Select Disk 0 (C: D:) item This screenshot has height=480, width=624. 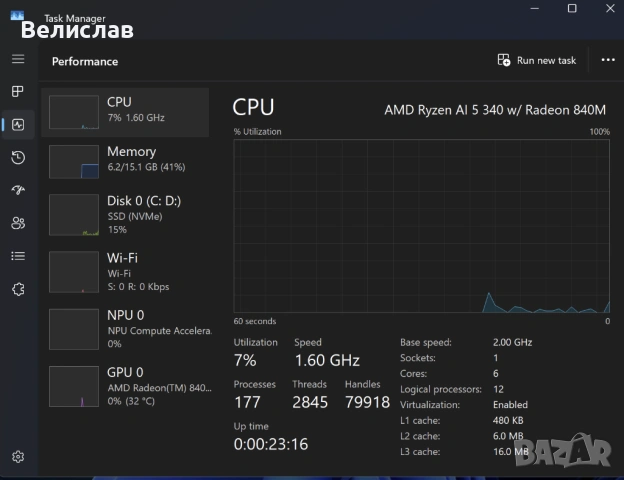click(126, 214)
